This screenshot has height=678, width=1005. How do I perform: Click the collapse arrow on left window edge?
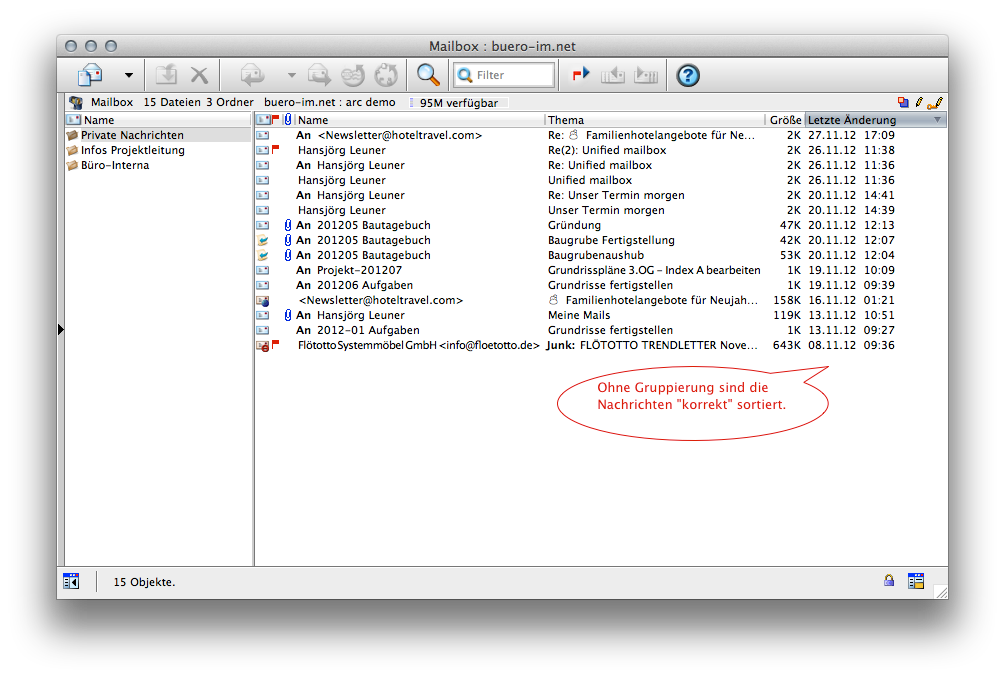tap(61, 328)
